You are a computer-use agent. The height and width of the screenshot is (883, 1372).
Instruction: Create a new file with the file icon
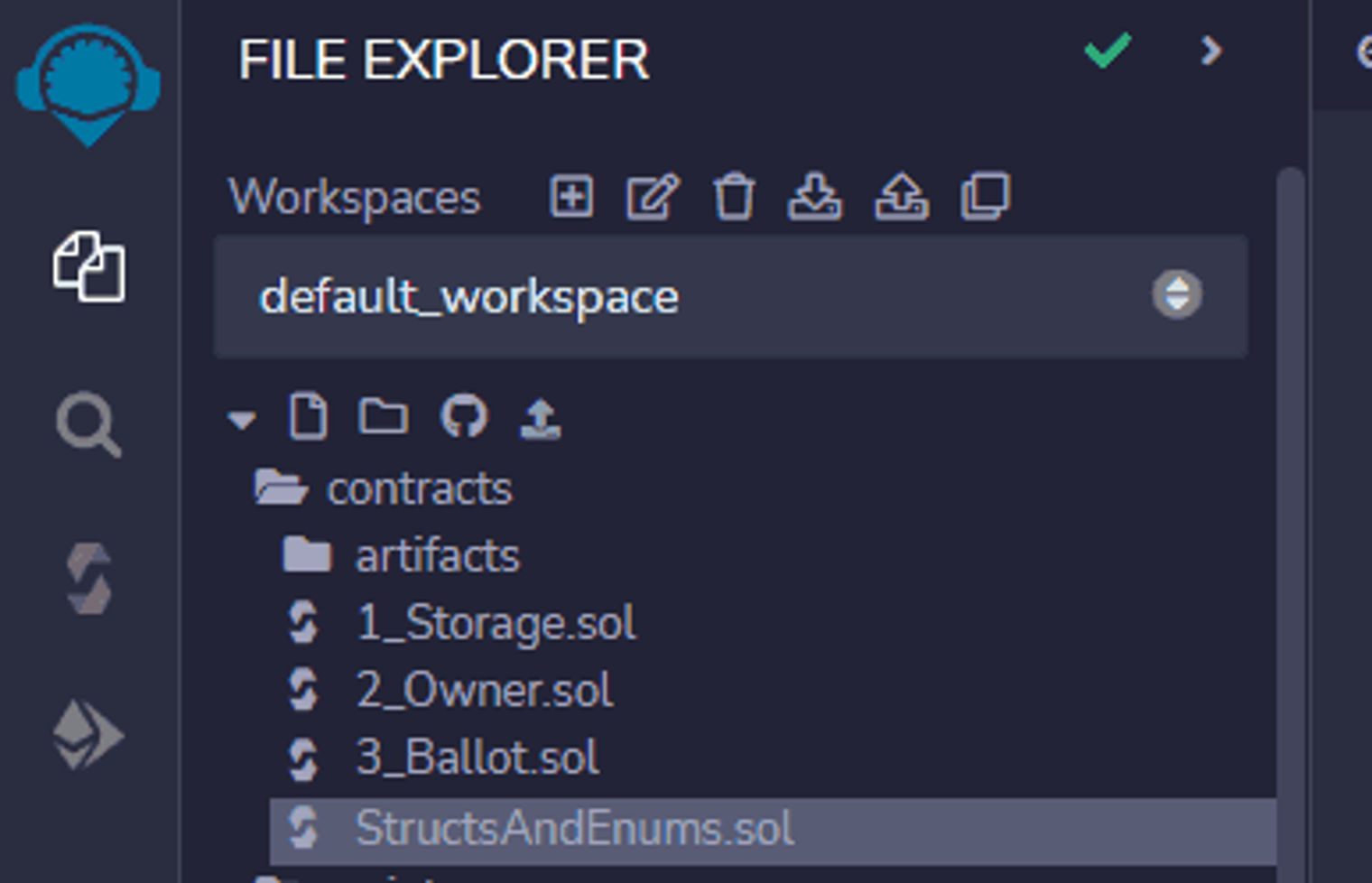pyautogui.click(x=308, y=417)
